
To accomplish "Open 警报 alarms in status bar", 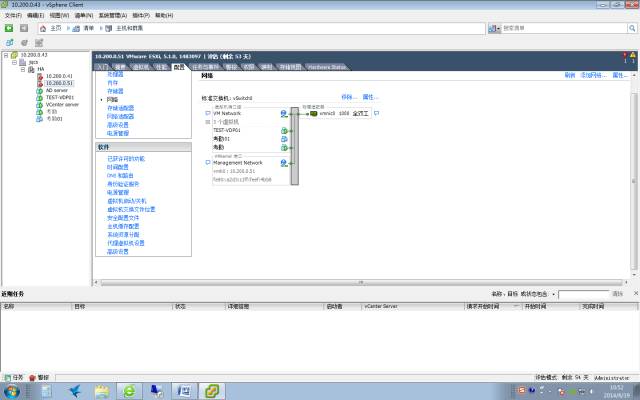I will pos(39,378).
